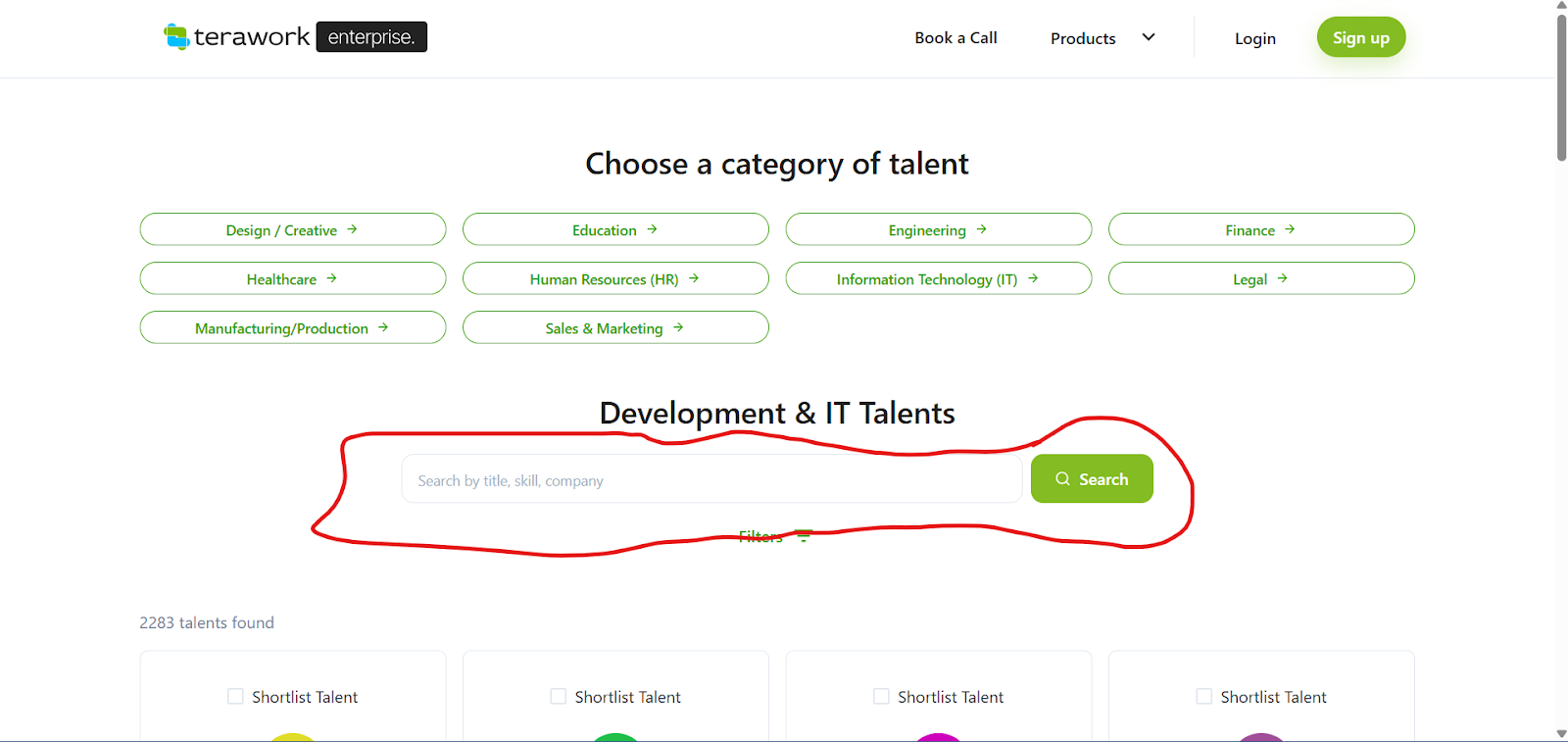Click the arrow icon beside Design / Creative

pyautogui.click(x=352, y=229)
